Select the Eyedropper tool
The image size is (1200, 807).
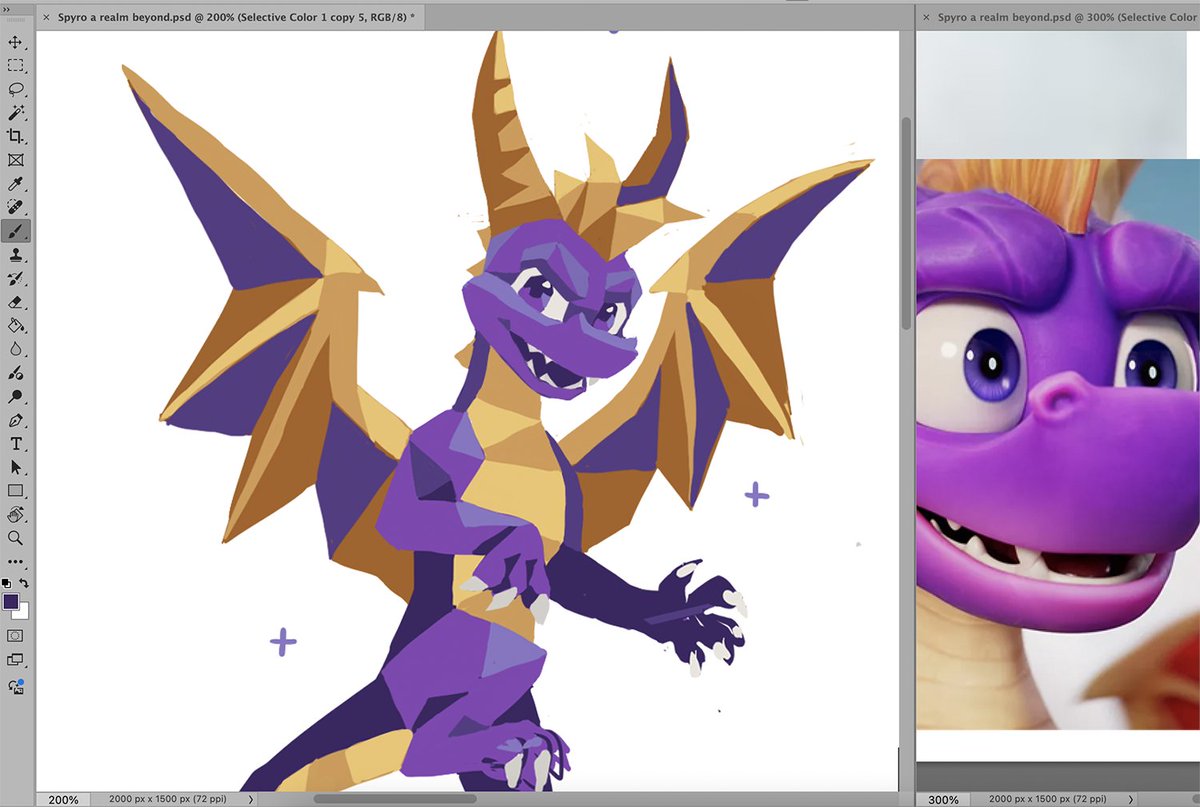(16, 184)
